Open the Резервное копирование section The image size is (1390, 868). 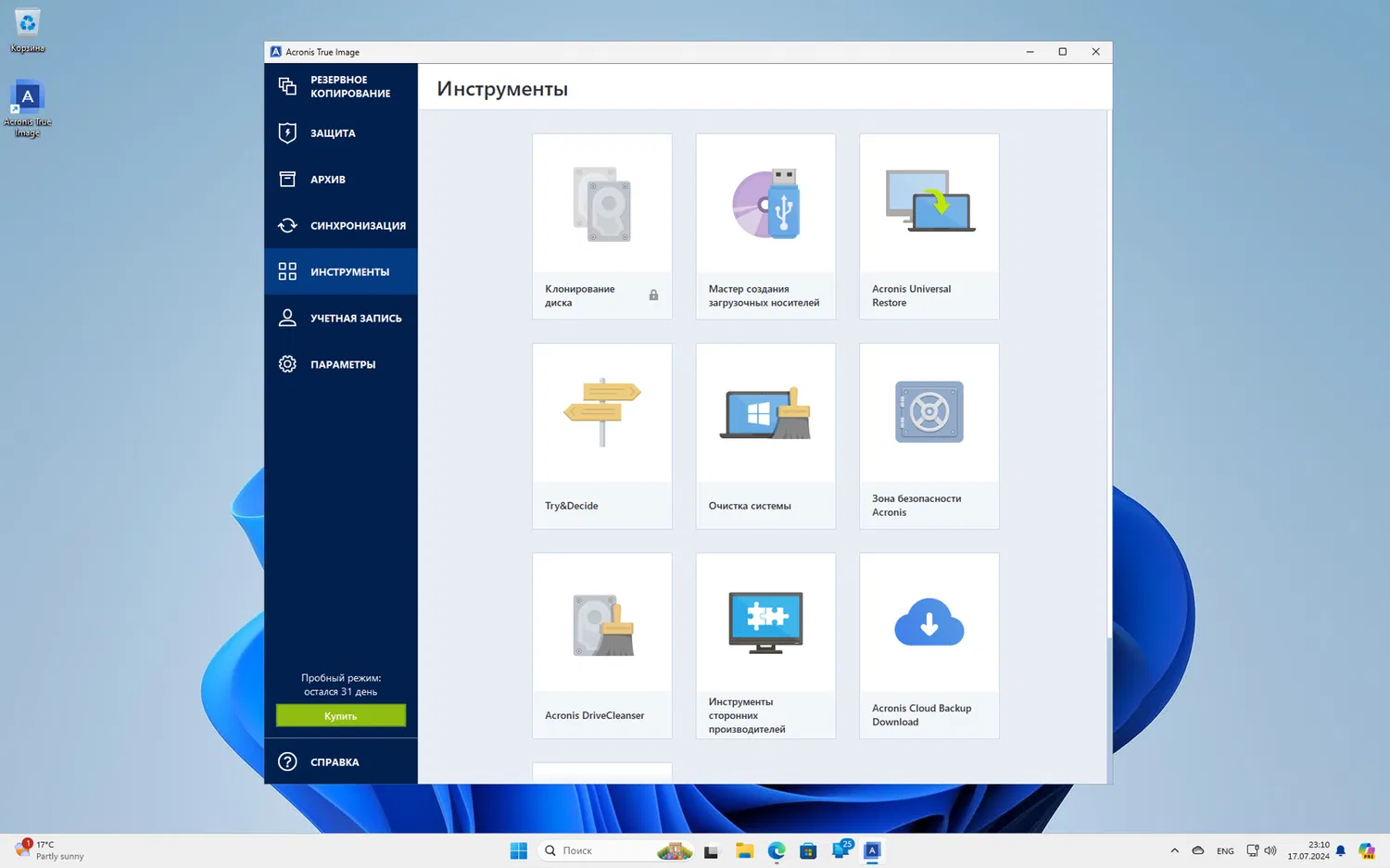pos(341,86)
